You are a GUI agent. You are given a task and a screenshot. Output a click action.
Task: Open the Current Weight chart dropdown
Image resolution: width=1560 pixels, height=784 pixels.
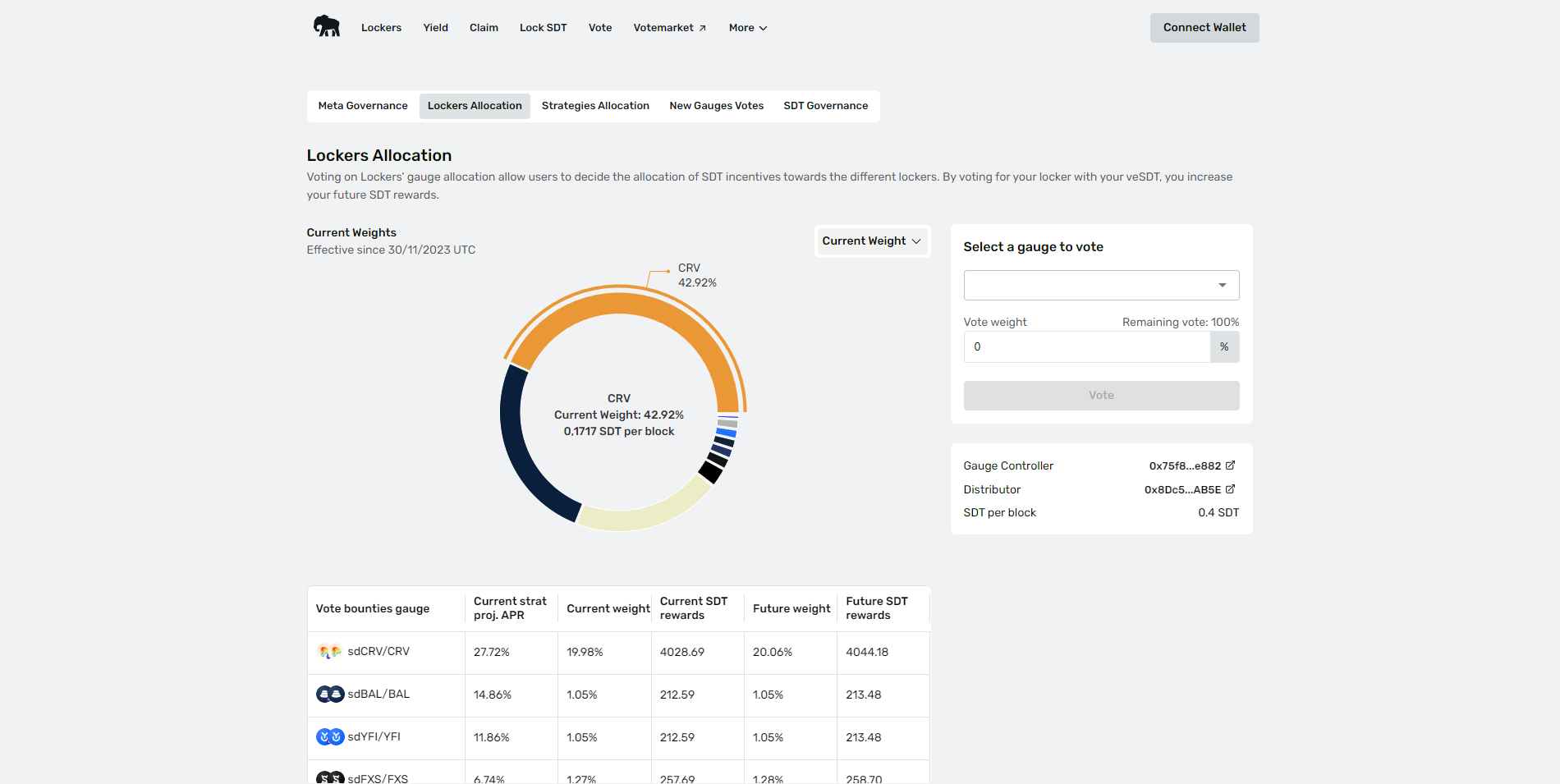tap(871, 241)
